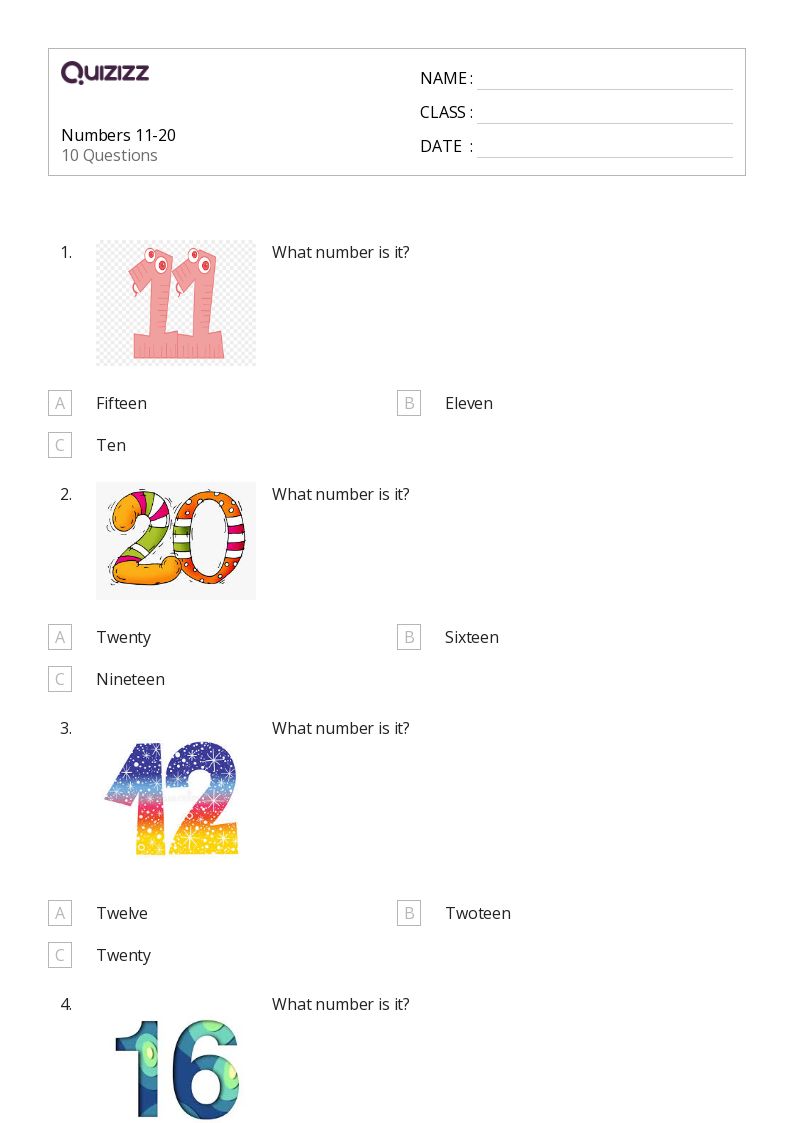Select checkbox C for Ten
Viewport: 794px width, 1123px height.
point(60,445)
